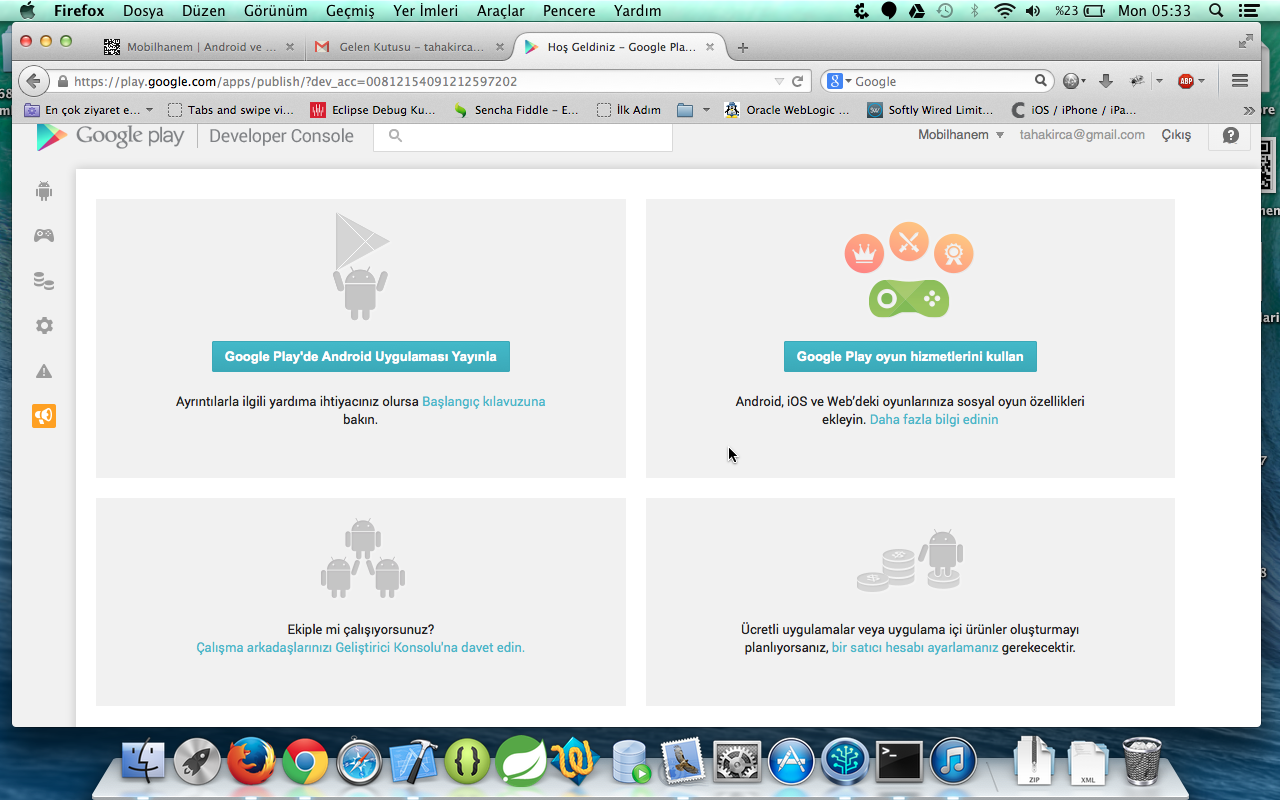Open Başlangıç kılavuzuna link
Image resolution: width=1280 pixels, height=800 pixels.
(484, 402)
